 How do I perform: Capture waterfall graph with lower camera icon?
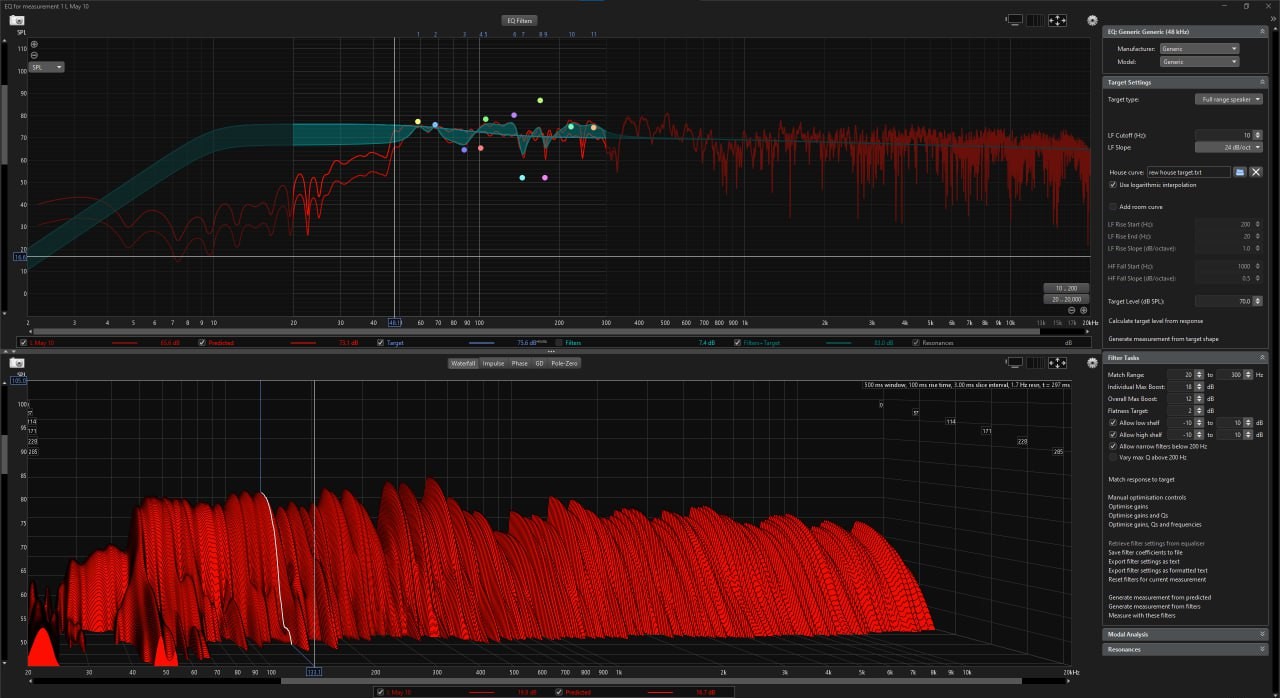[17, 363]
